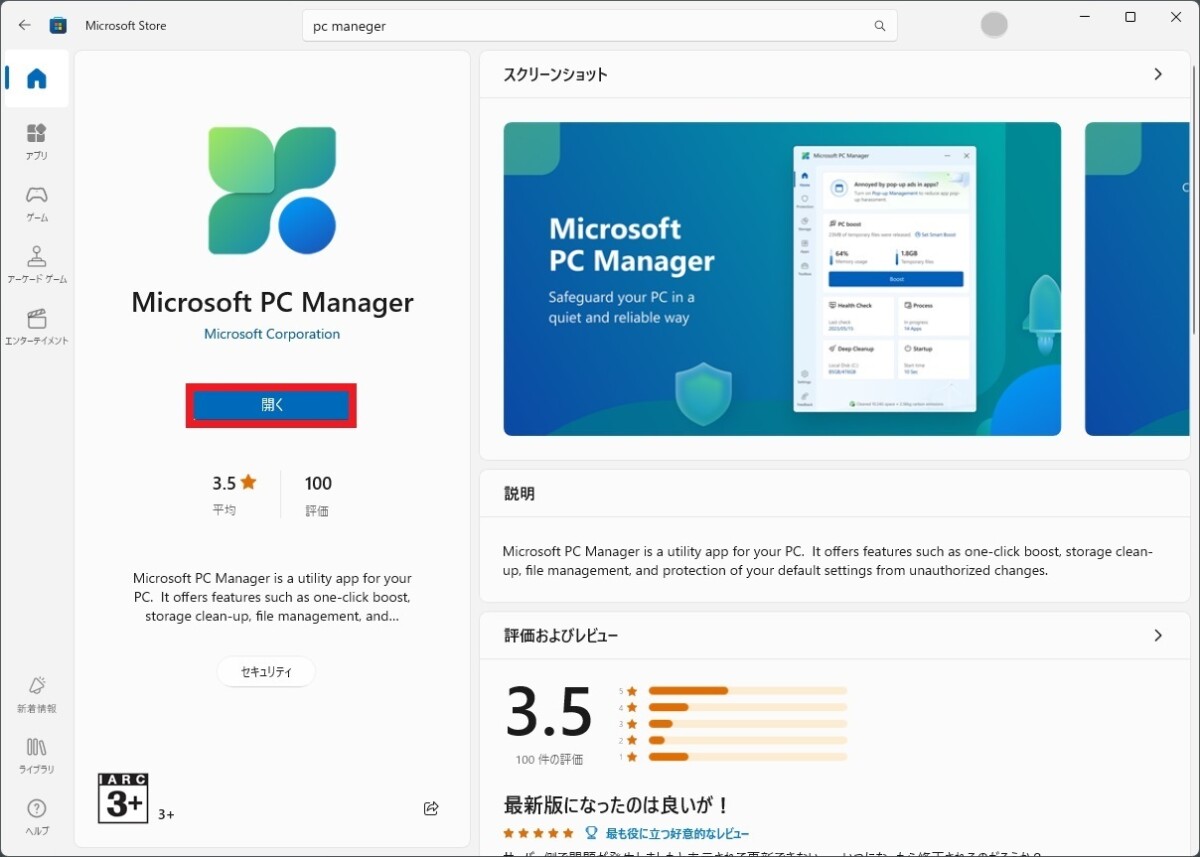Open the user profile avatar

point(994,25)
